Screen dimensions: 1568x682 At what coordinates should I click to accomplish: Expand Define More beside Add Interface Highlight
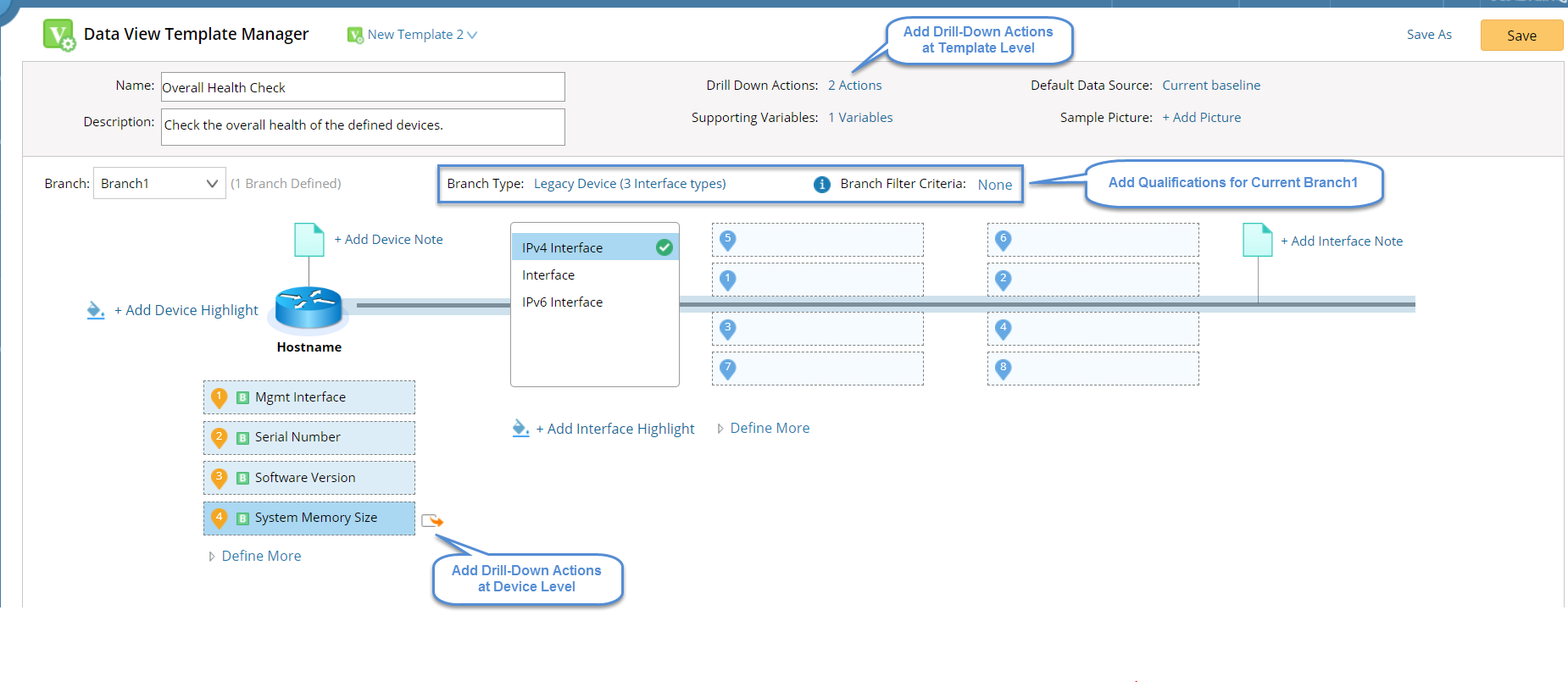pos(764,429)
